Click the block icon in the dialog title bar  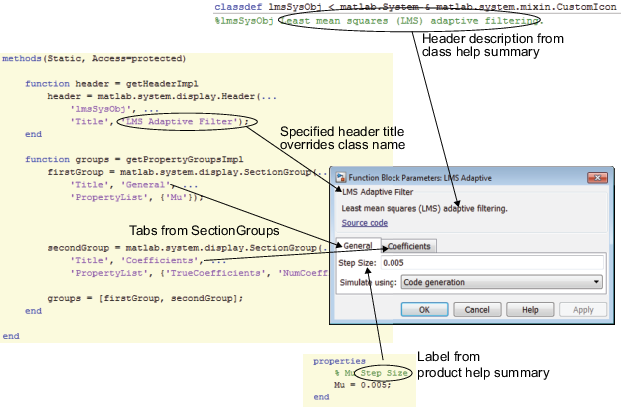coord(340,177)
